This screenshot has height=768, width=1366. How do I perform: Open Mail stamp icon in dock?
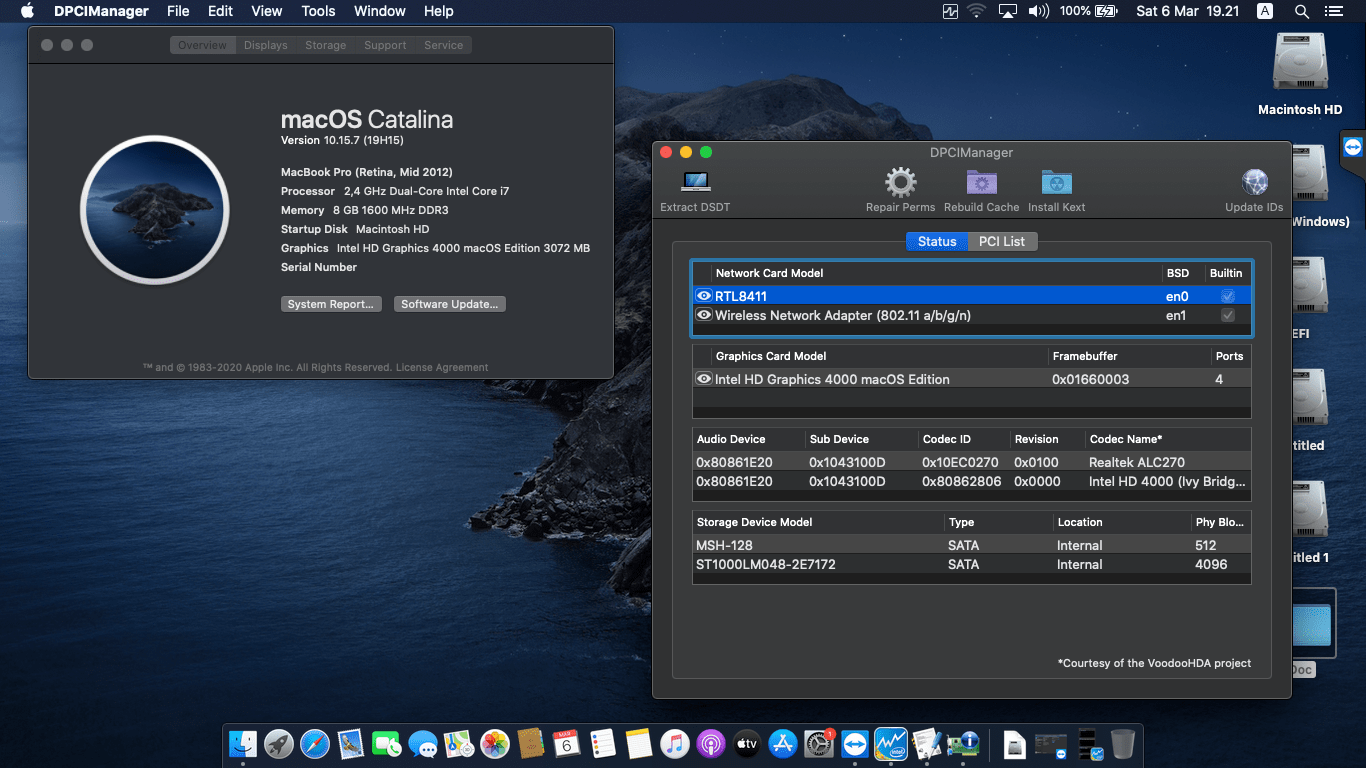350,743
